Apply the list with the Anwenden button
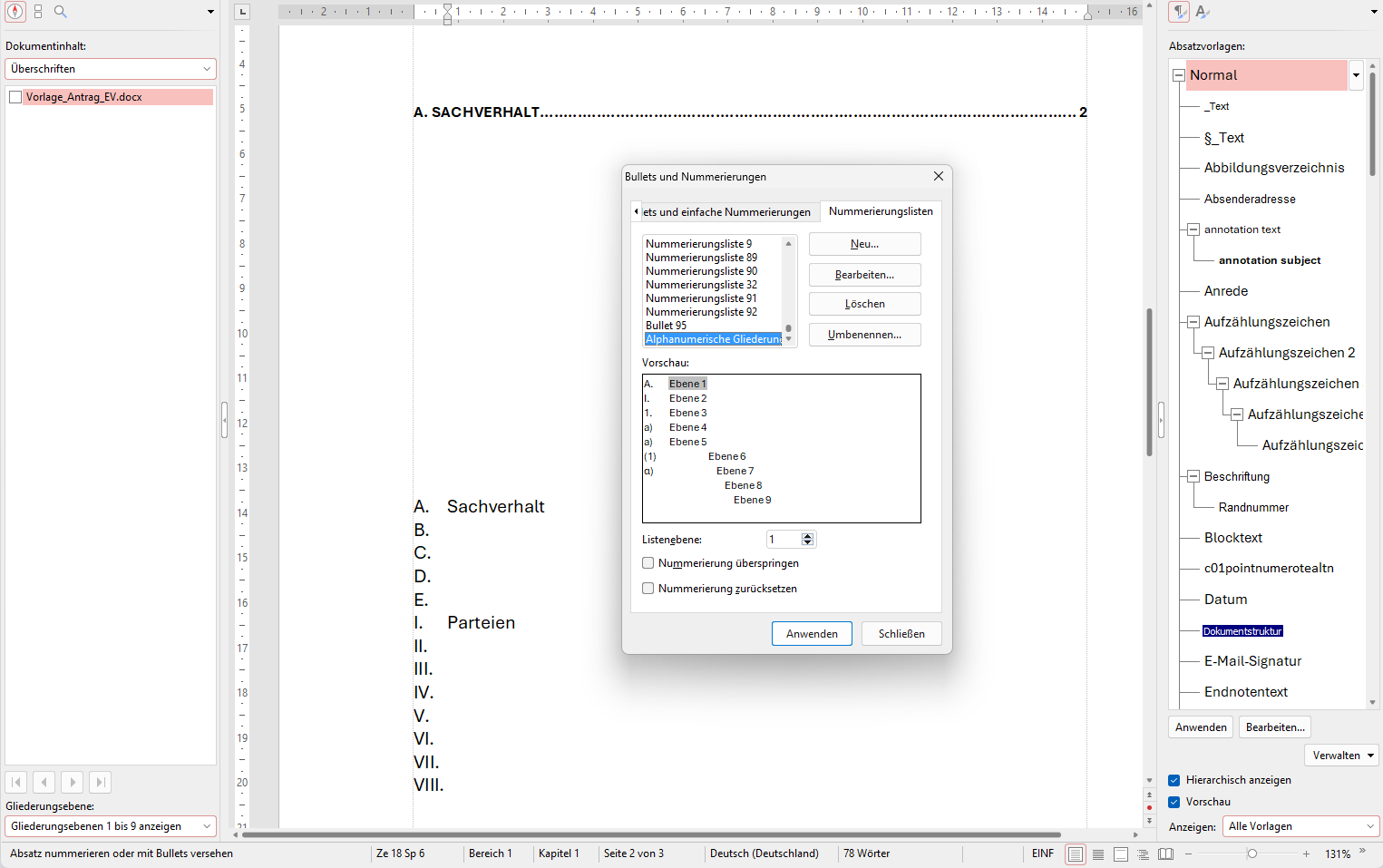This screenshot has height=868, width=1383. [812, 633]
